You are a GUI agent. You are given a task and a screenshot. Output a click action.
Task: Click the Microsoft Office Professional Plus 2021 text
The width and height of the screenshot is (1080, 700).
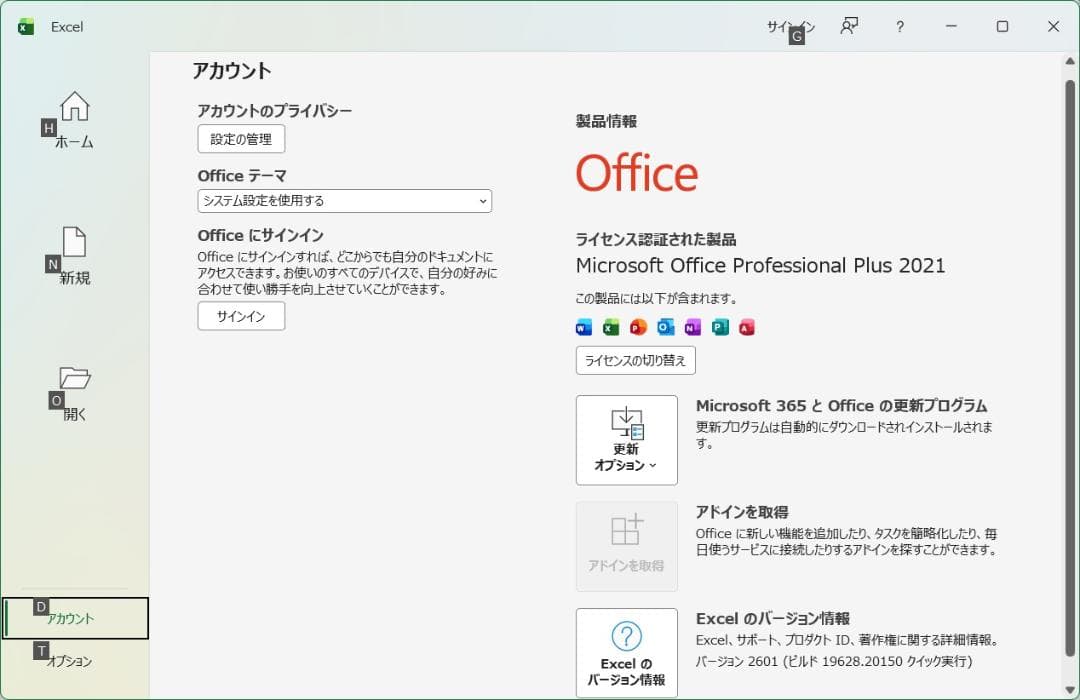coord(760,266)
